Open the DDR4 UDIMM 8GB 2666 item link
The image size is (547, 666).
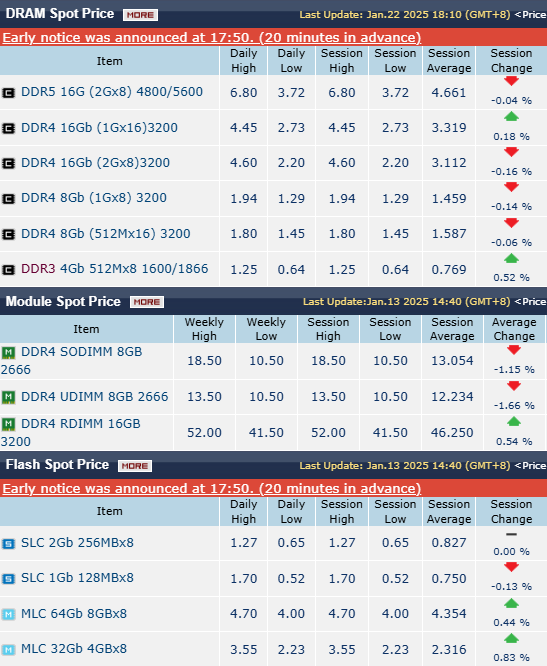(x=95, y=397)
